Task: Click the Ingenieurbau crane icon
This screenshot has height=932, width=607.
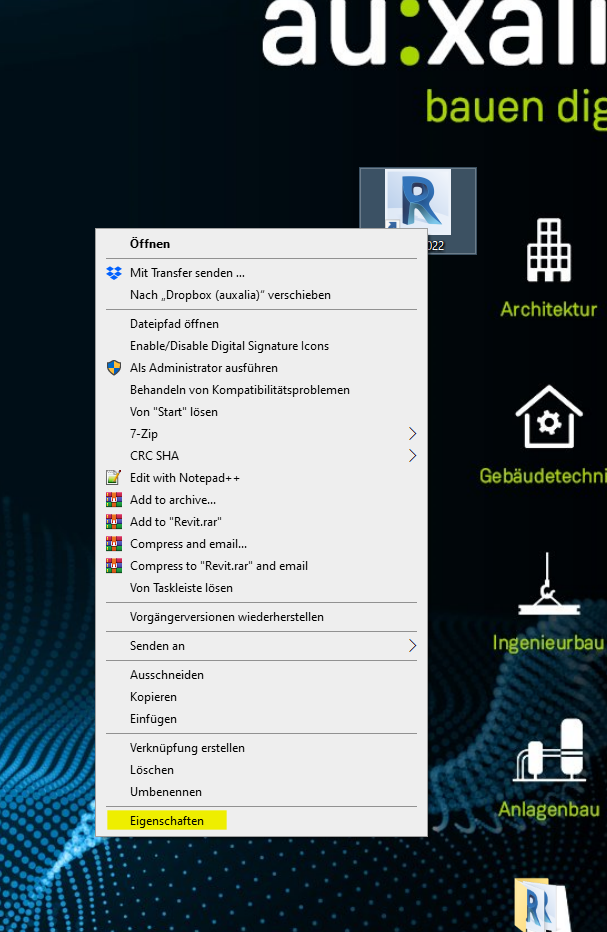Action: pyautogui.click(x=548, y=584)
